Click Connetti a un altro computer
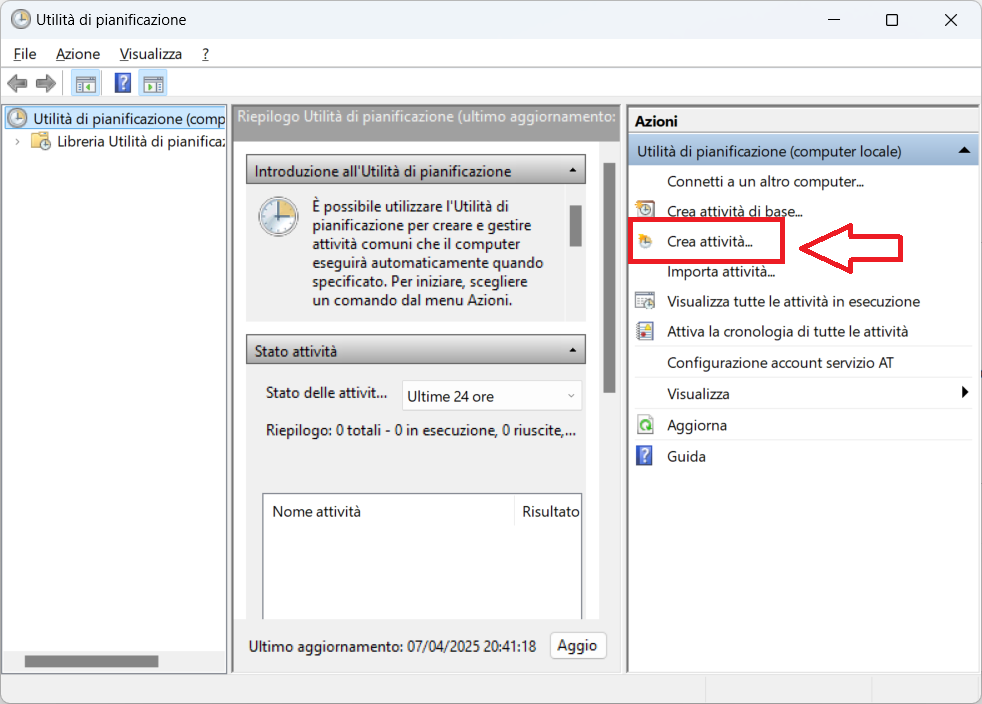This screenshot has width=982, height=704. (x=765, y=181)
